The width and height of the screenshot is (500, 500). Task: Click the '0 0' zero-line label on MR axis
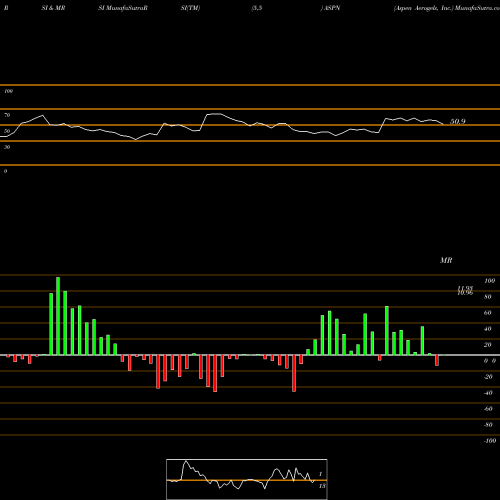coord(490,361)
